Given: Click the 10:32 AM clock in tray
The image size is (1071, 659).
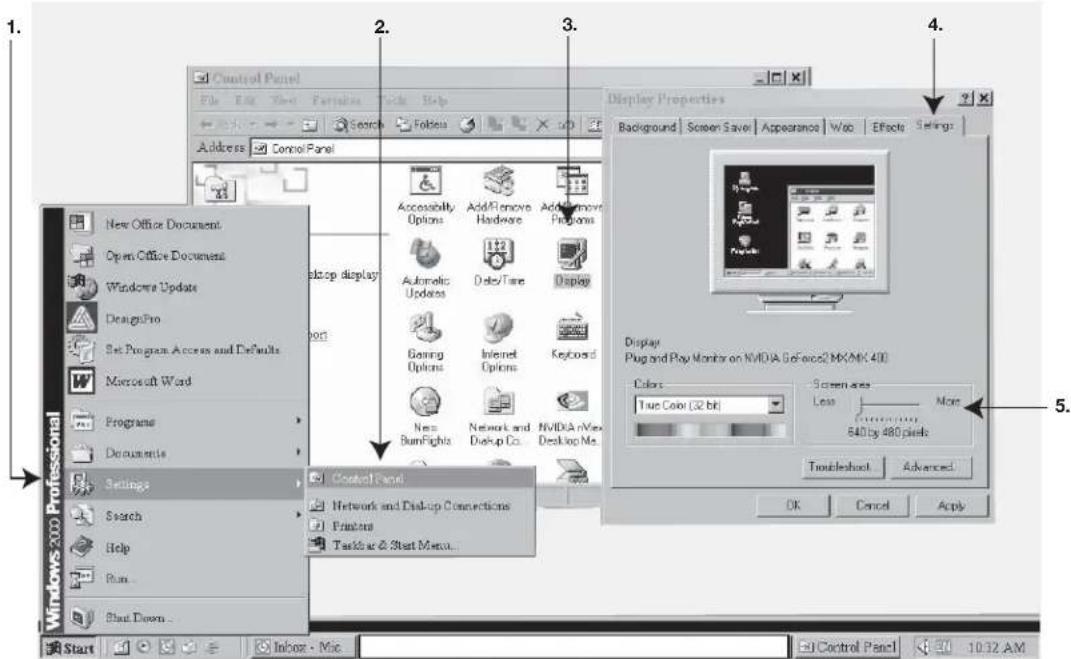Looking at the screenshot, I should [x=996, y=647].
